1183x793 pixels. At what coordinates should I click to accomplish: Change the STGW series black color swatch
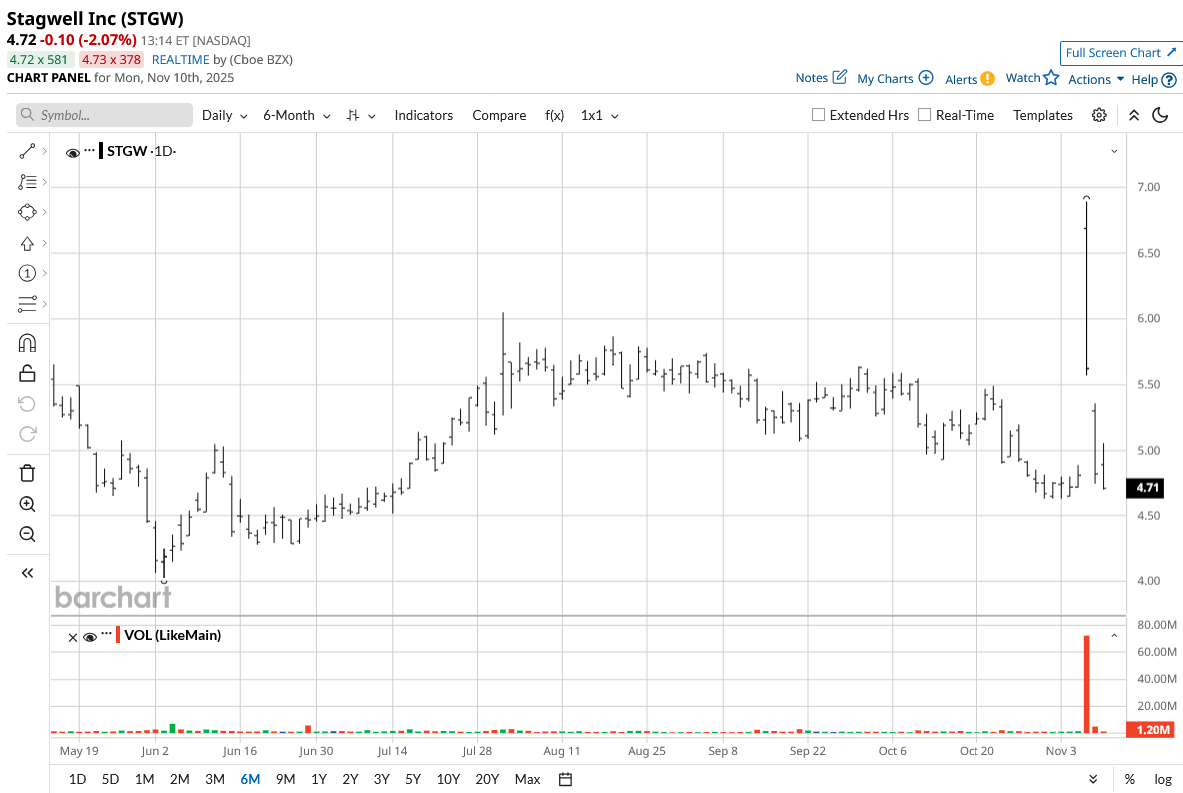tap(101, 151)
